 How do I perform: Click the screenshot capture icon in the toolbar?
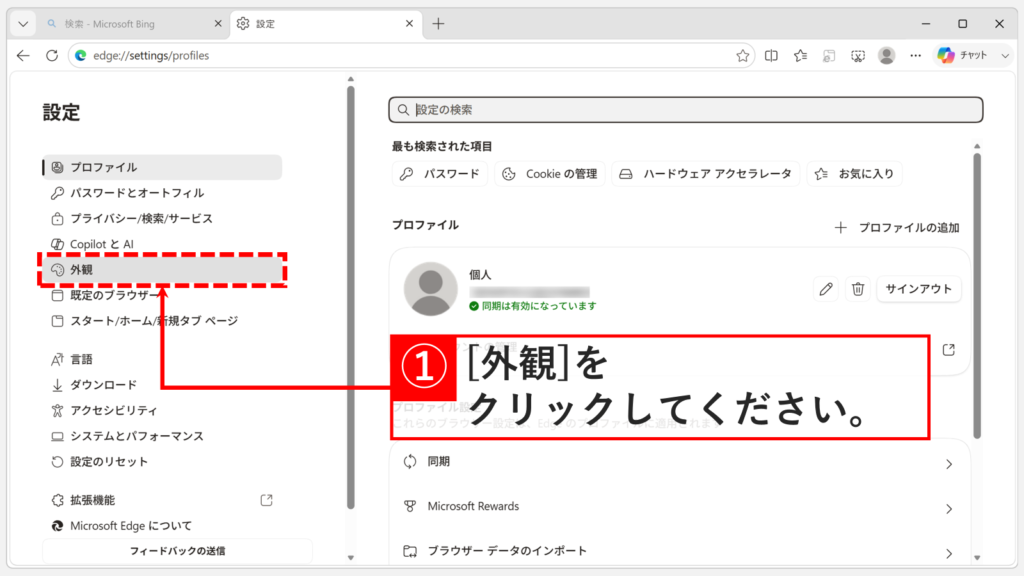click(x=858, y=56)
